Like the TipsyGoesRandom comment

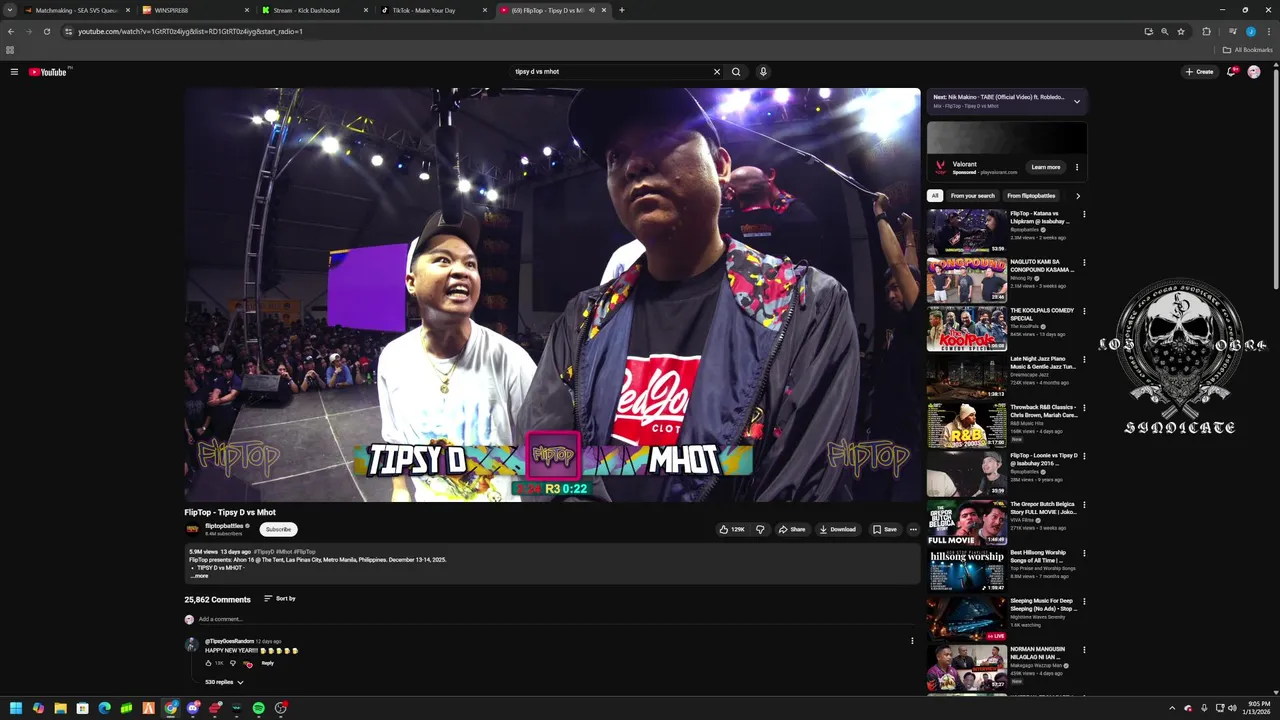point(209,663)
